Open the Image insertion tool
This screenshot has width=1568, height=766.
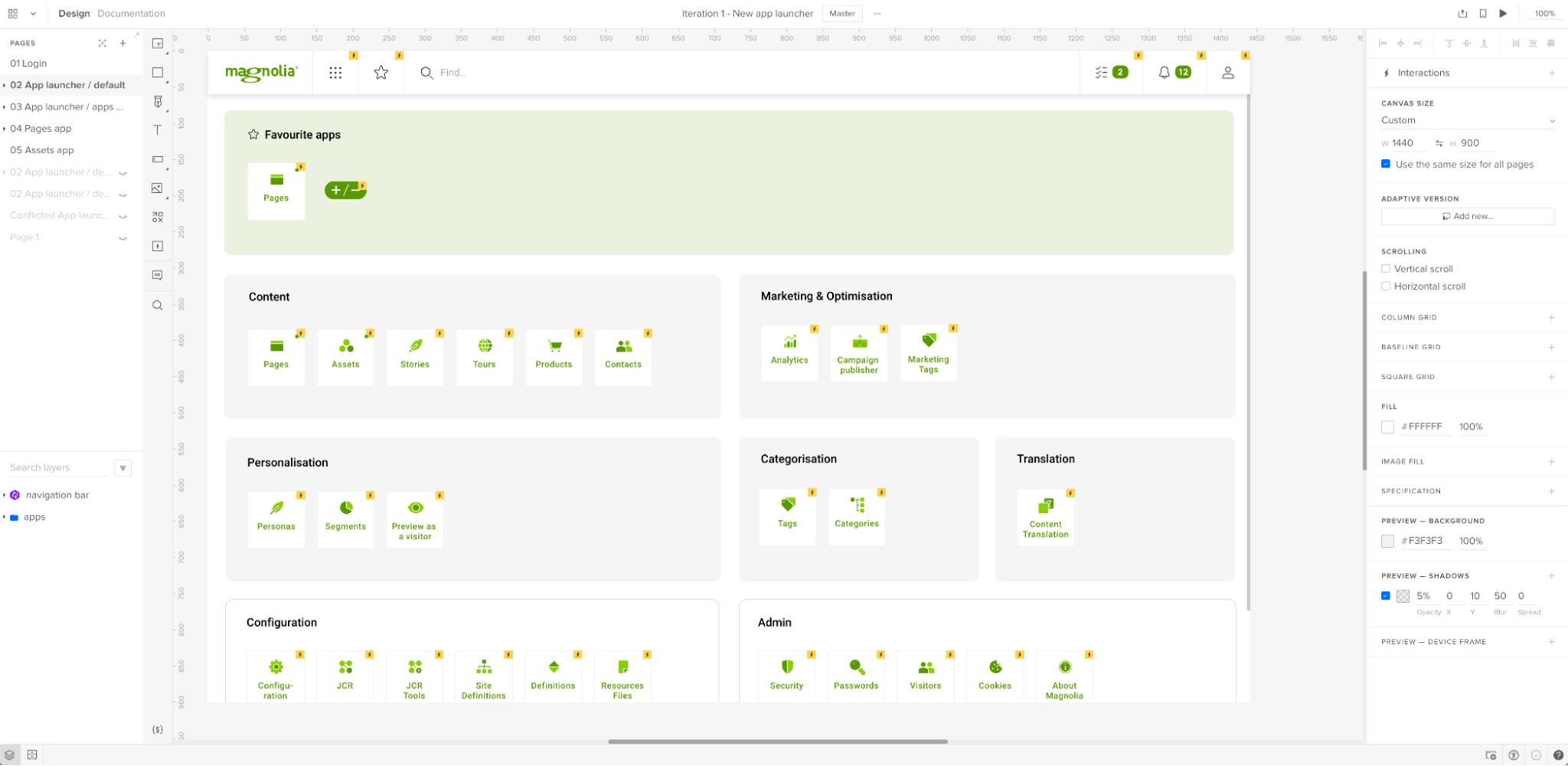[157, 188]
